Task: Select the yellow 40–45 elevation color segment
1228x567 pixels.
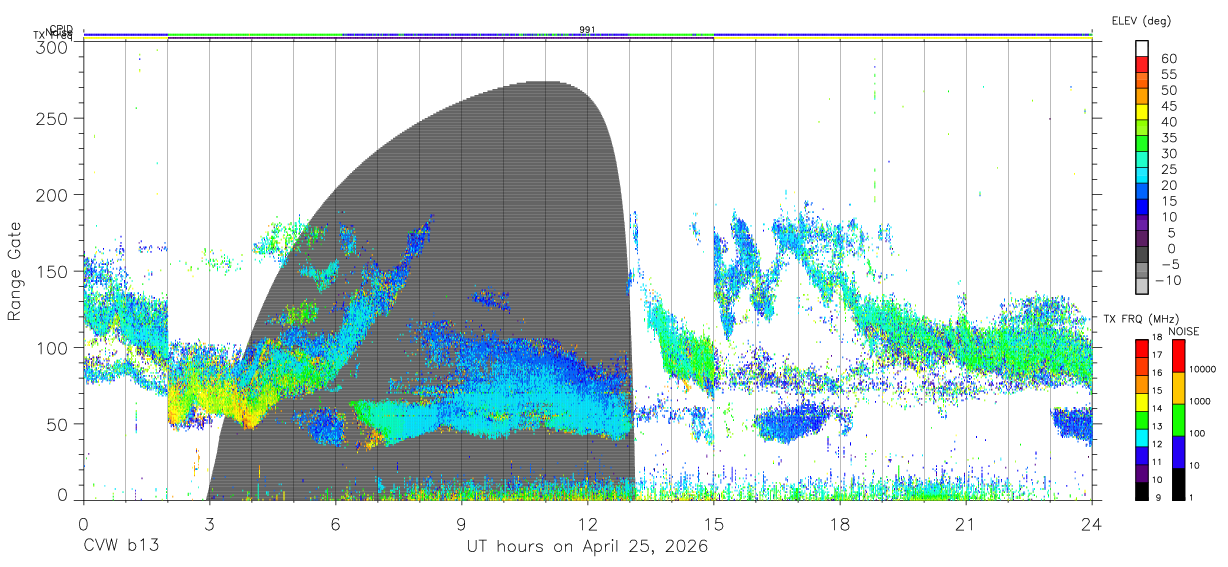Action: [x=1143, y=114]
